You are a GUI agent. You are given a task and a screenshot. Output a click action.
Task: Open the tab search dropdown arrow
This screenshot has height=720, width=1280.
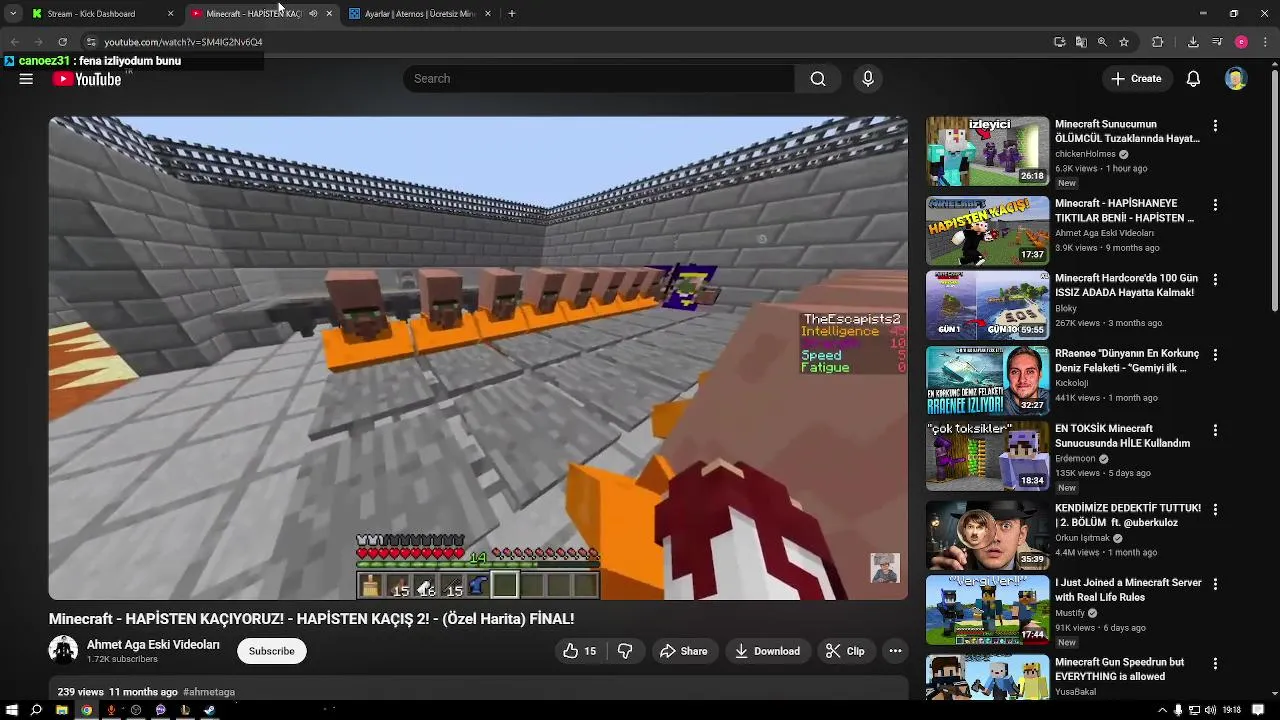coord(12,14)
